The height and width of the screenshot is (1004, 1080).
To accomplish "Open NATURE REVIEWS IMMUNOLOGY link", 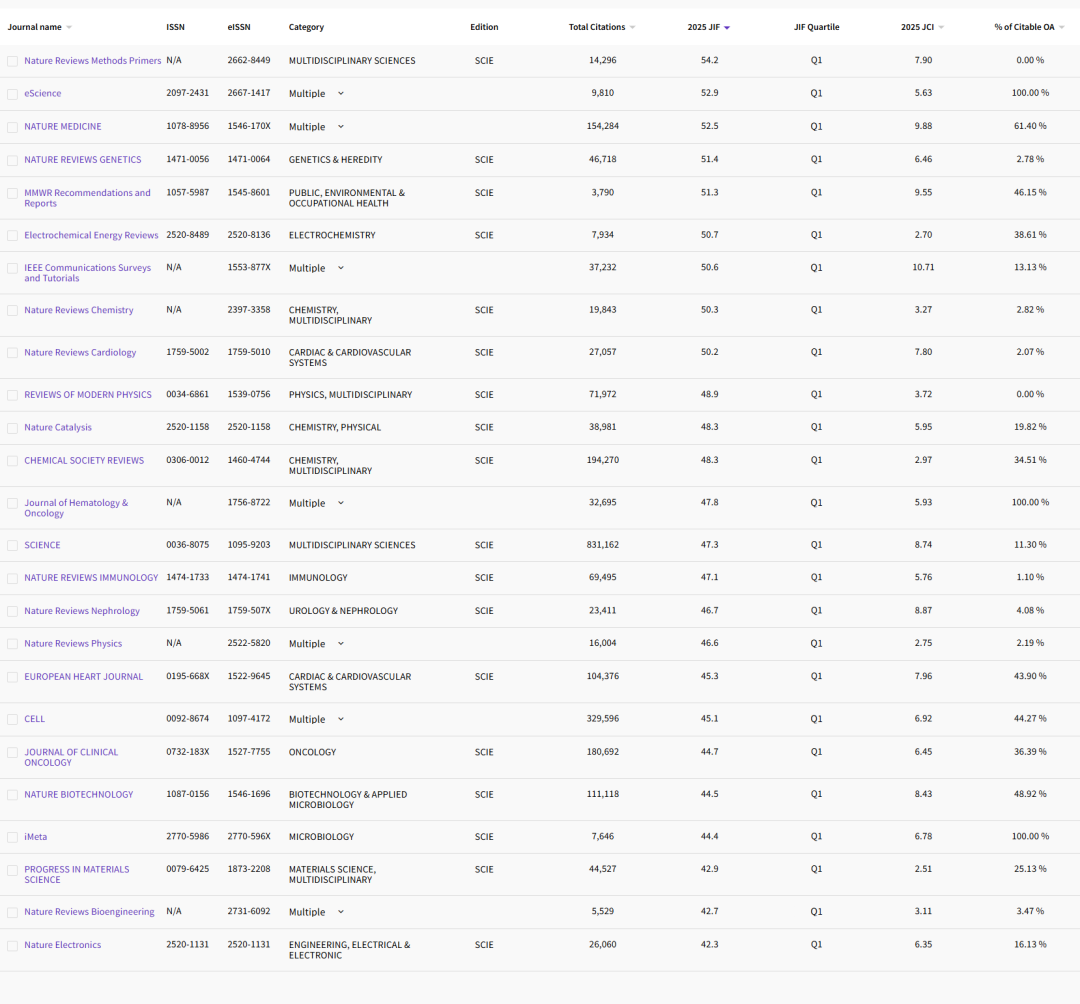I will (x=91, y=578).
